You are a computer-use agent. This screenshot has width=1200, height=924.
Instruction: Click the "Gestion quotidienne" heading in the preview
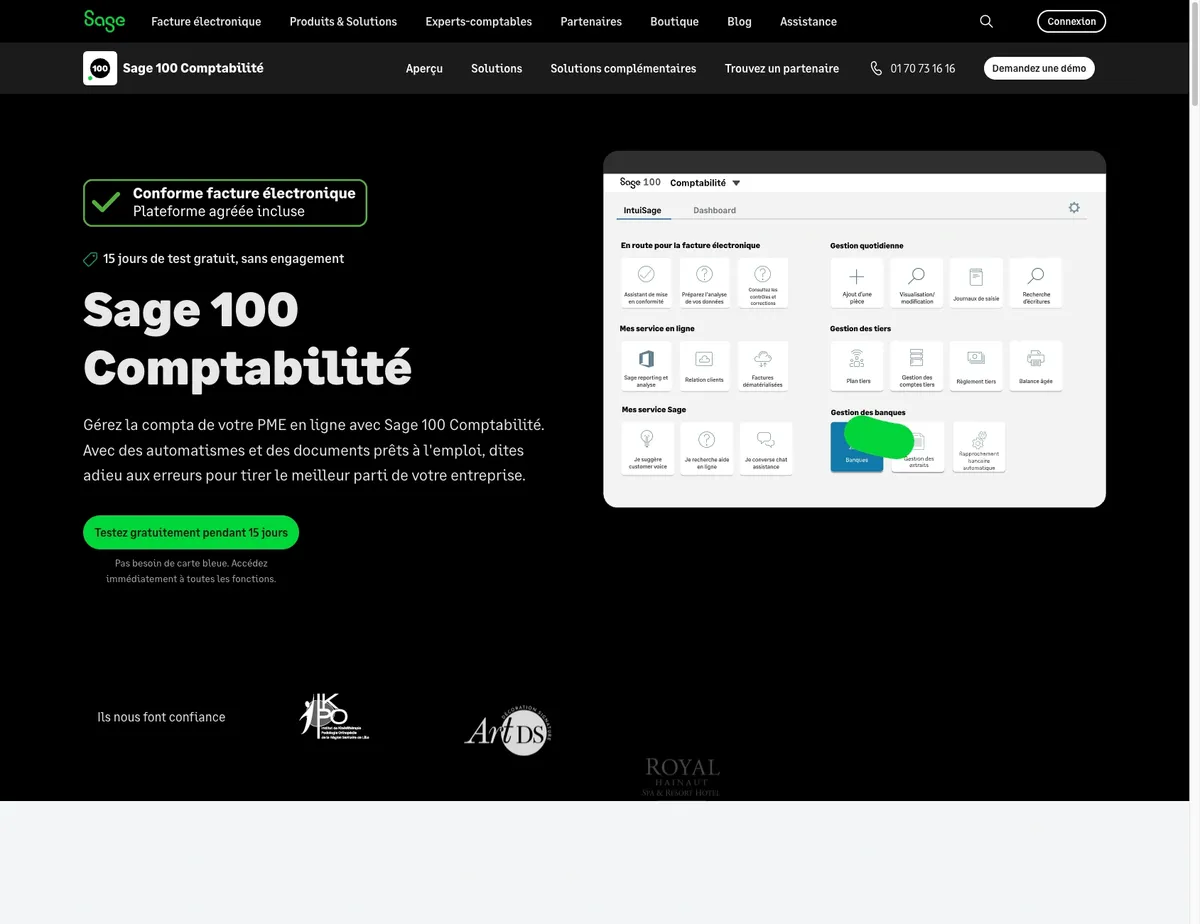(866, 245)
